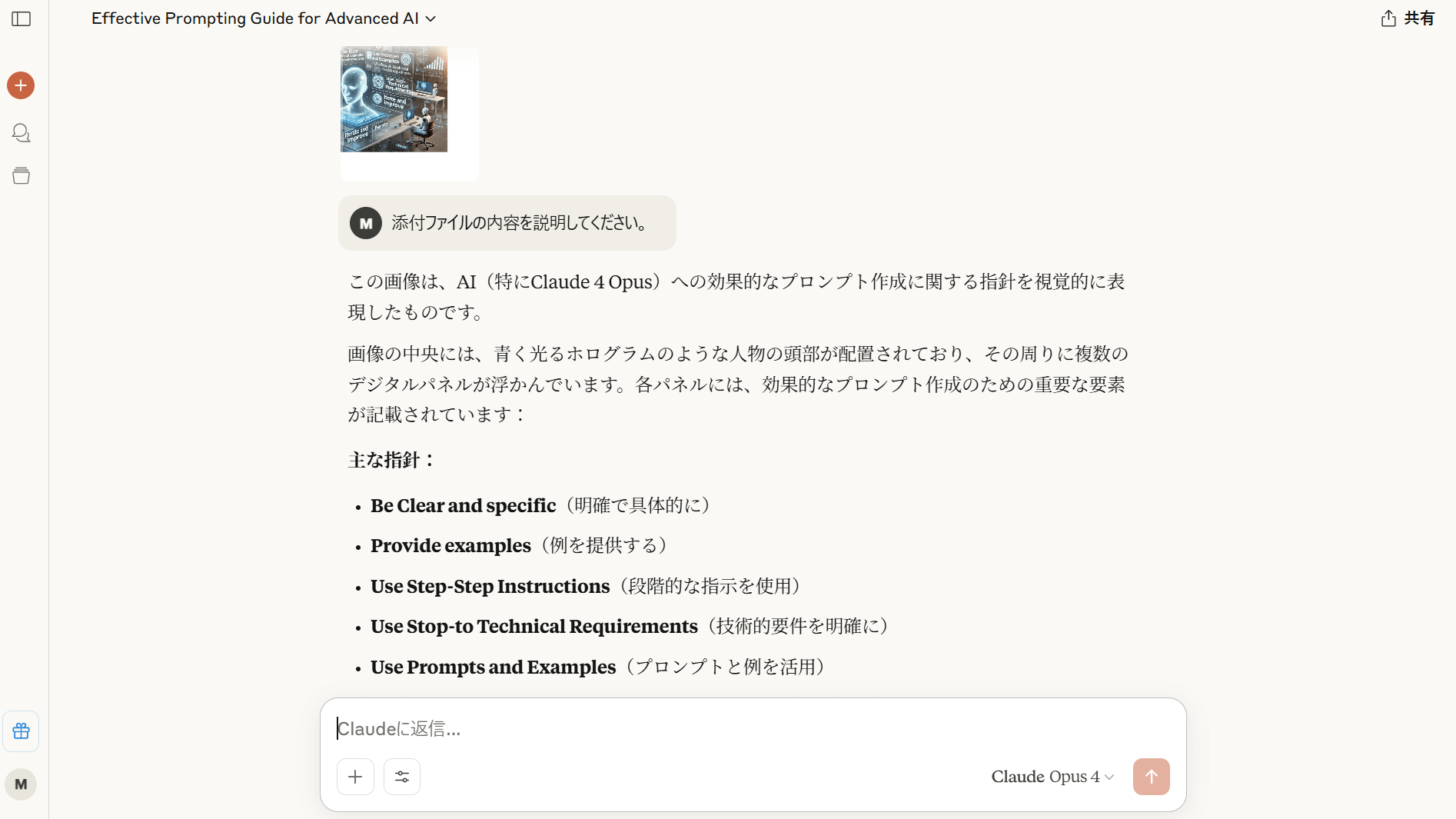Screen dimensions: 1456x819
Task: Open the attached image thumbnail
Action: coord(394,98)
